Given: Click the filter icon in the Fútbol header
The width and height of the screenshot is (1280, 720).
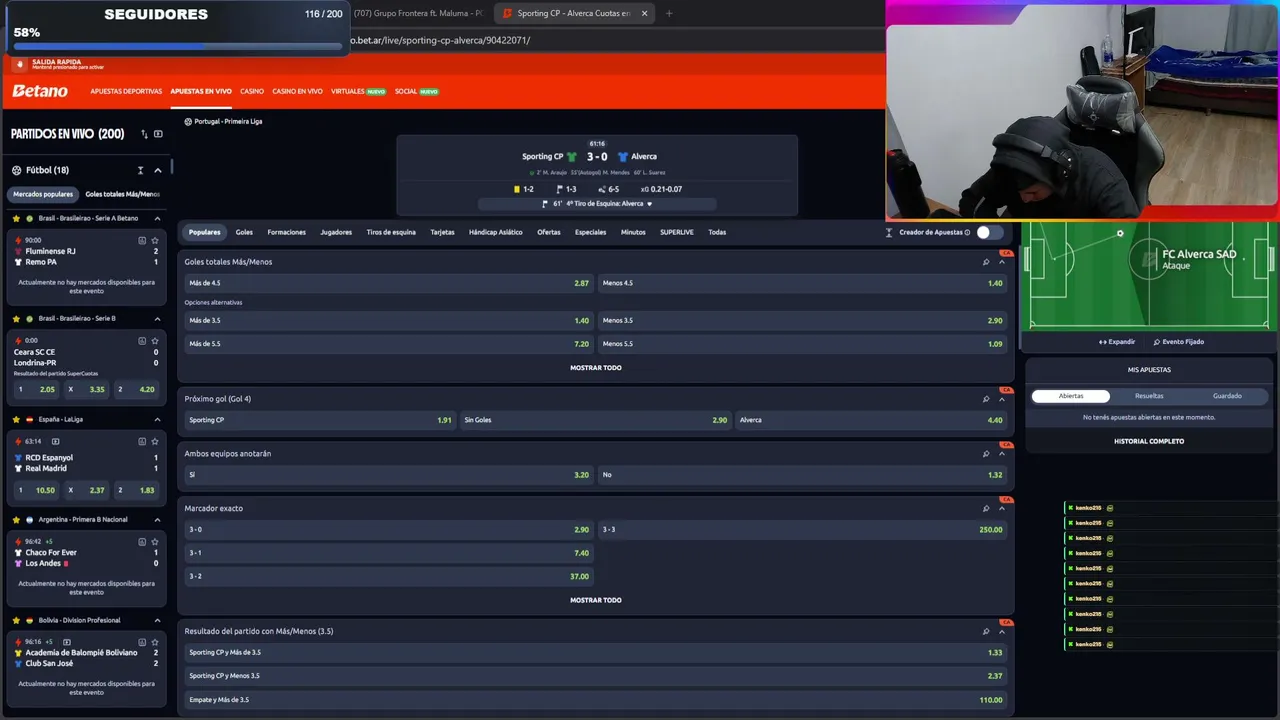Looking at the screenshot, I should pos(141,170).
